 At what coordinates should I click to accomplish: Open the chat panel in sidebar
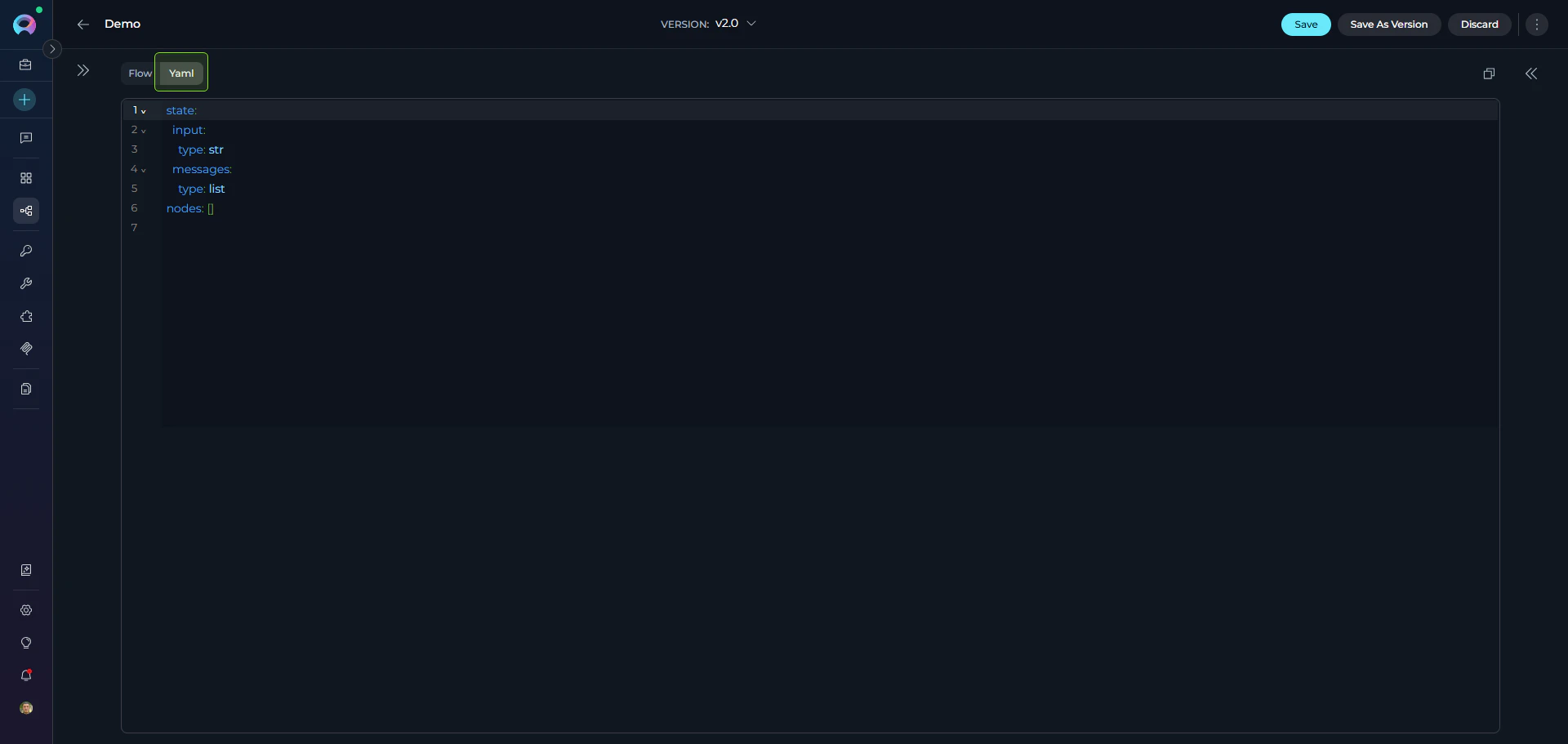[x=25, y=137]
